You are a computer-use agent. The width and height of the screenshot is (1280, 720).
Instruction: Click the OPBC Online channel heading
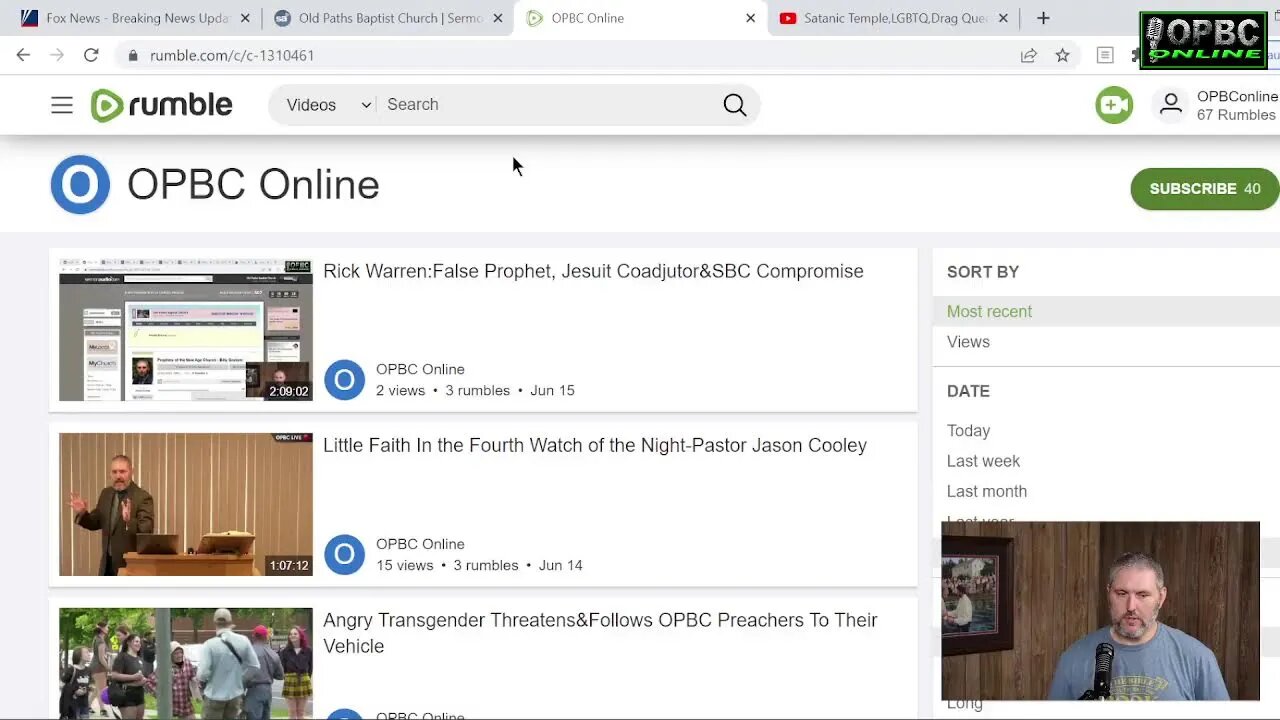click(253, 185)
